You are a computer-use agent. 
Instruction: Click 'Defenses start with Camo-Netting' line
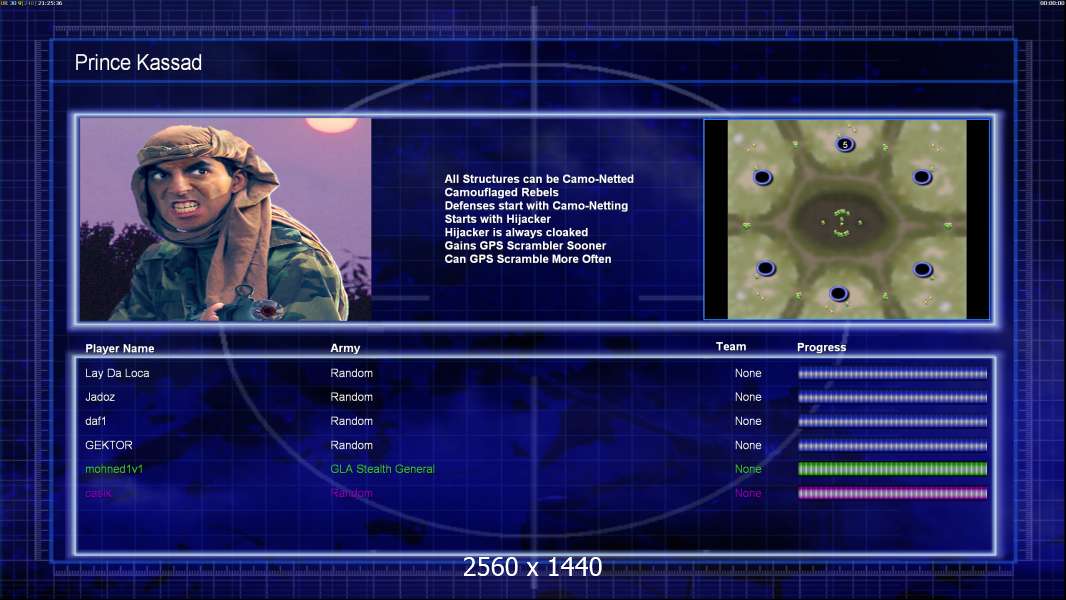click(x=536, y=205)
